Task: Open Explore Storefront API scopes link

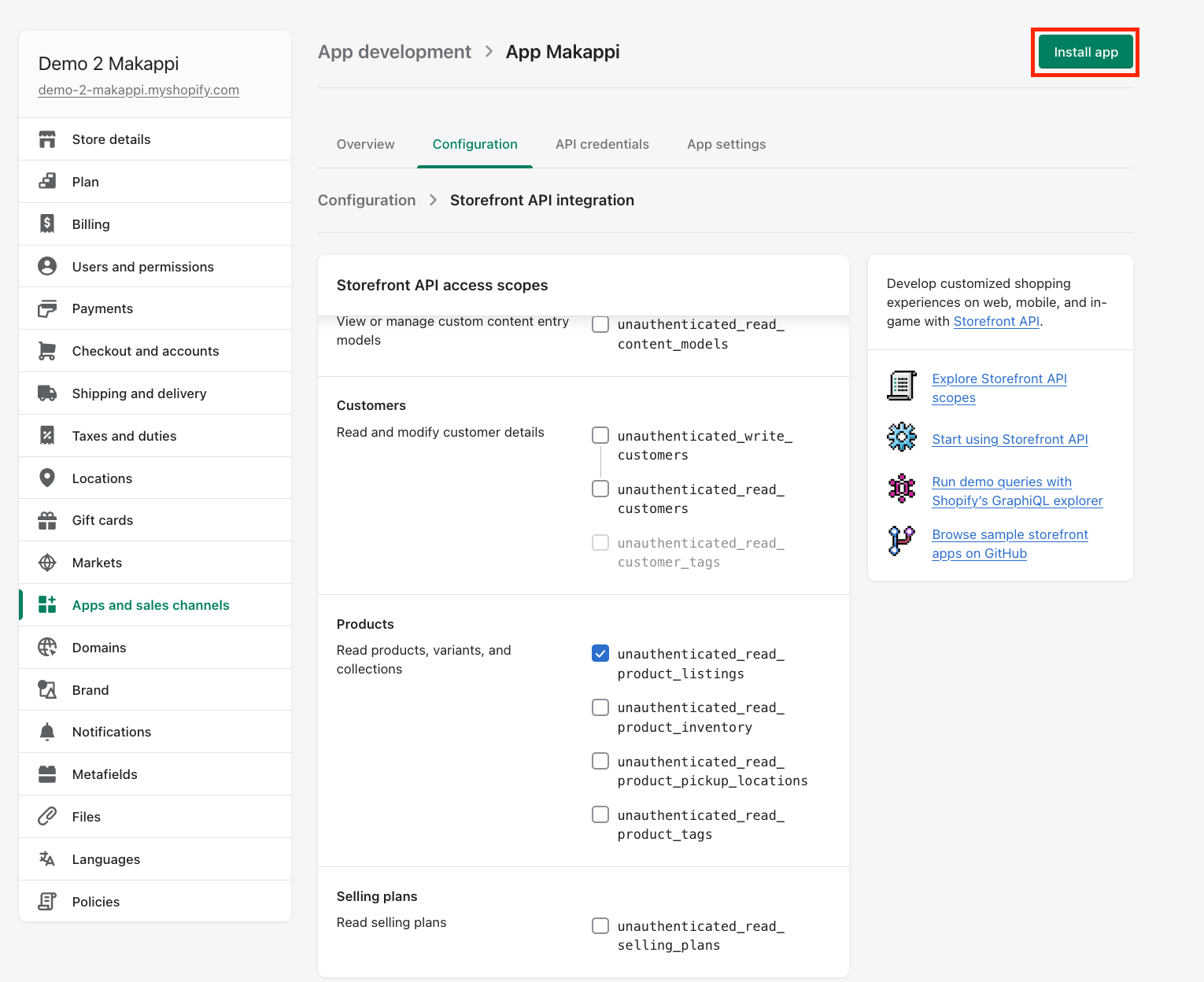Action: point(999,388)
